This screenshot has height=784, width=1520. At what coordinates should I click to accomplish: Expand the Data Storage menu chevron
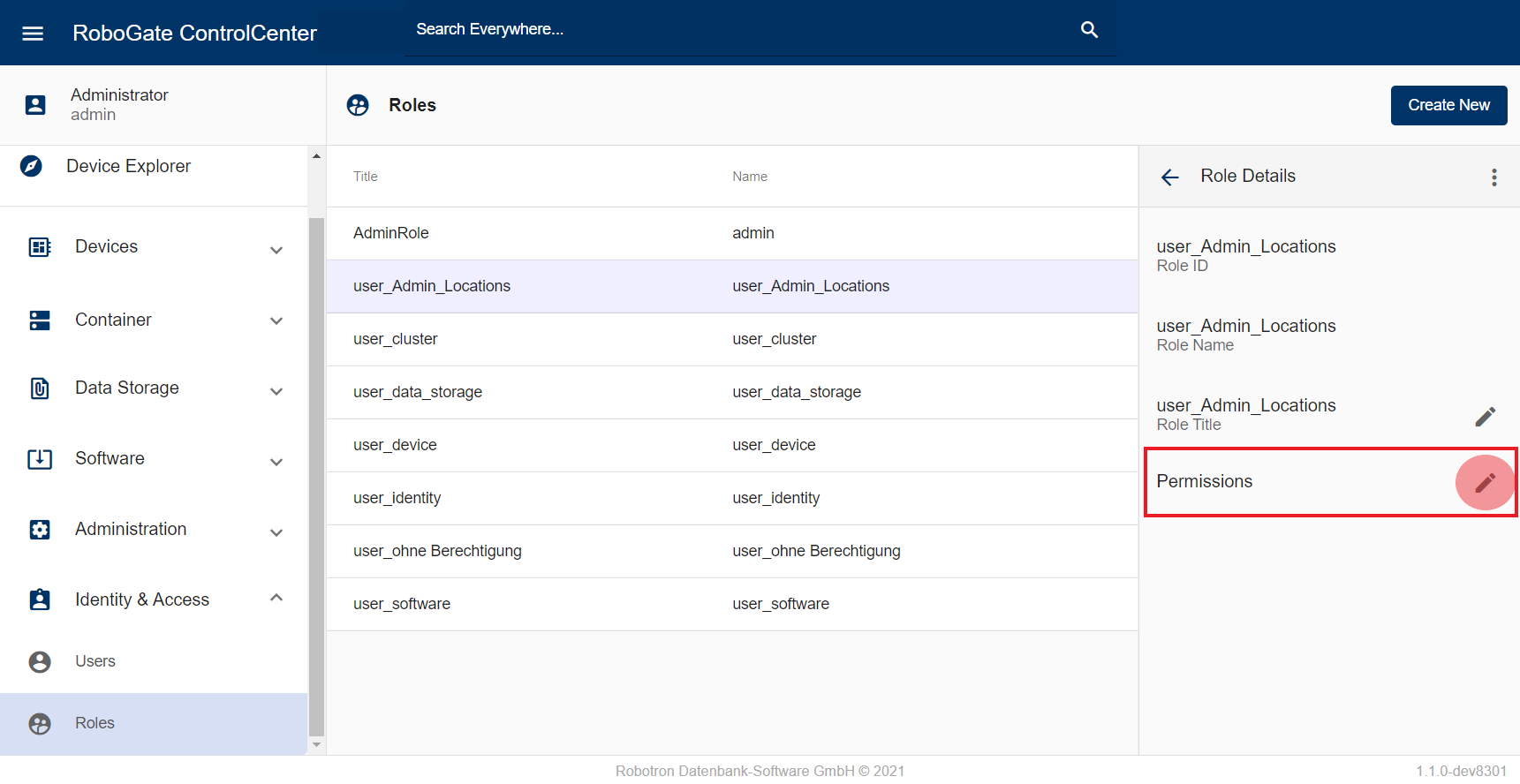tap(276, 391)
